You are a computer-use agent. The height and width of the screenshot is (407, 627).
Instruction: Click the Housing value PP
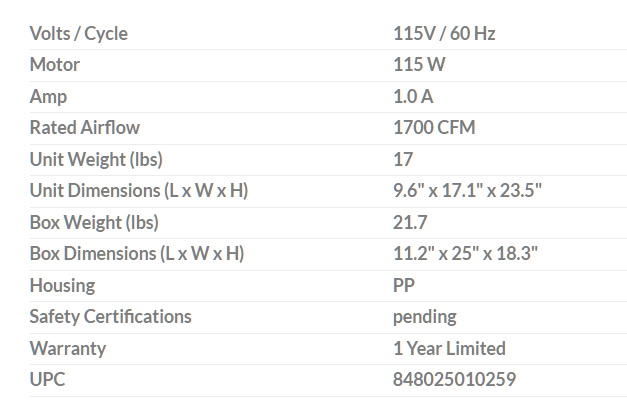(x=405, y=286)
